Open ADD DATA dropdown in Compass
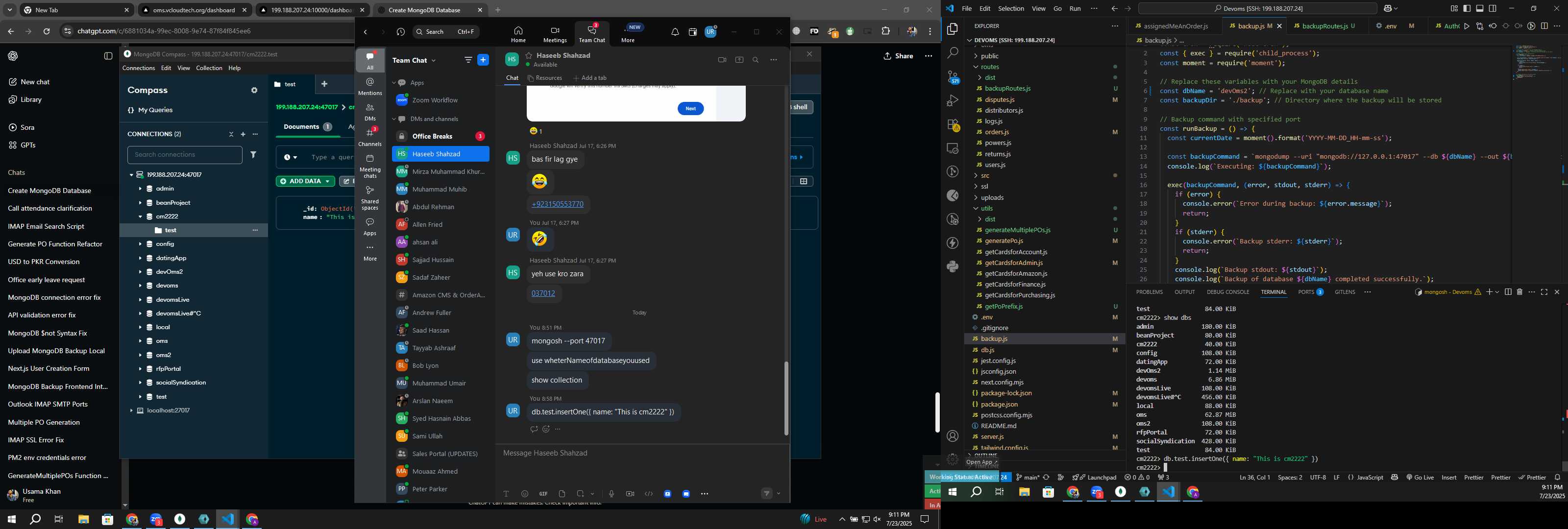The width and height of the screenshot is (1568, 529). 305,181
